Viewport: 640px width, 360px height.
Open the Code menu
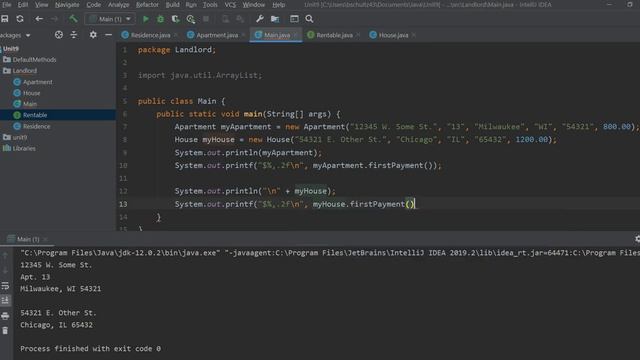[93, 5]
